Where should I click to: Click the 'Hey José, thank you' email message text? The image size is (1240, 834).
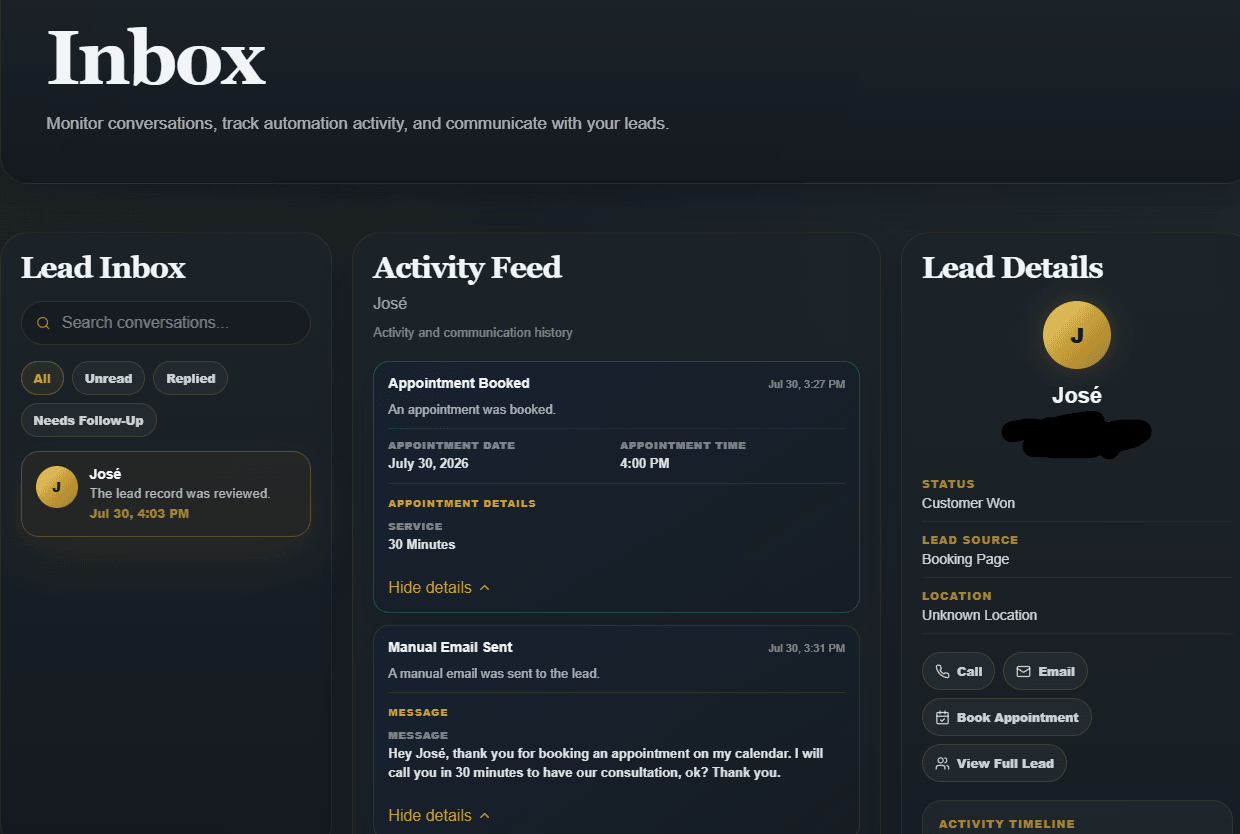coord(606,763)
